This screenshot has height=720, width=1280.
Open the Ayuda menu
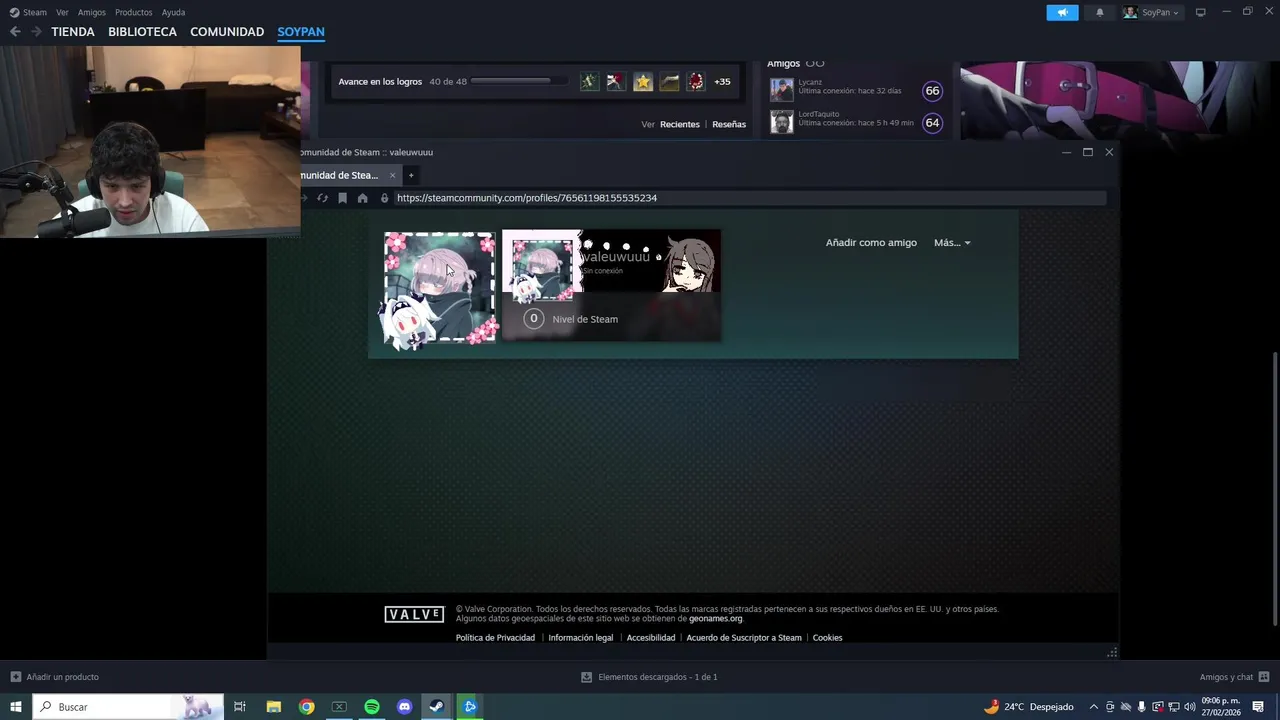coord(173,12)
